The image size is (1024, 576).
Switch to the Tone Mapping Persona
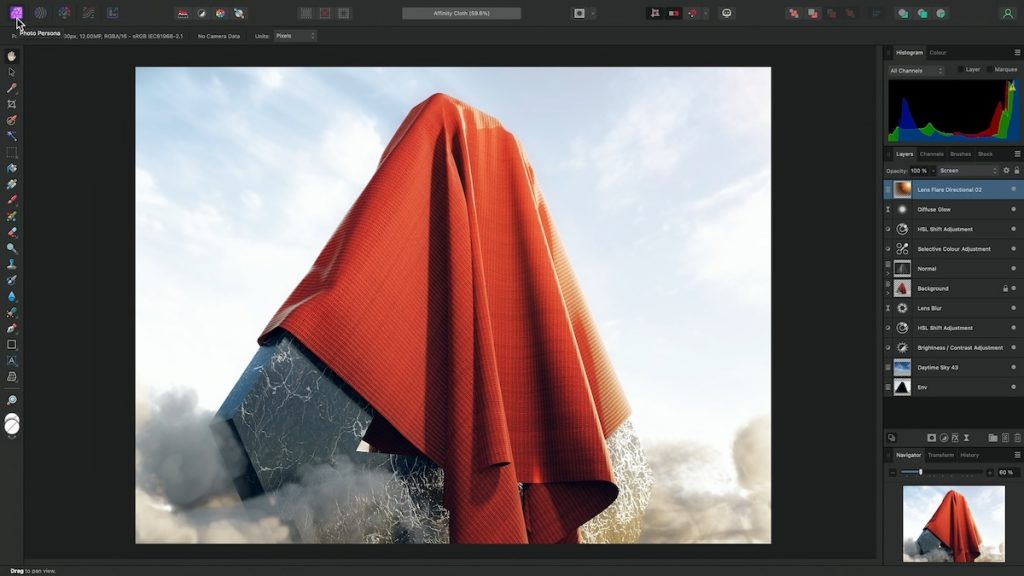(88, 12)
